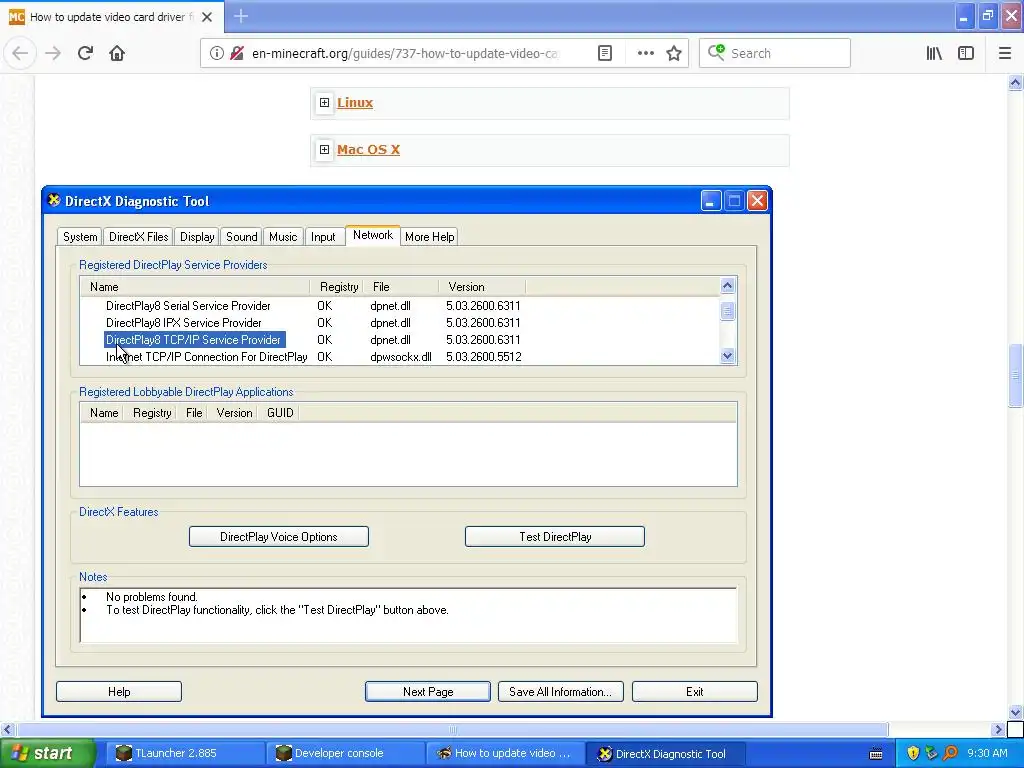Viewport: 1024px width, 768px height.
Task: Reload the current page
Action: [x=85, y=53]
